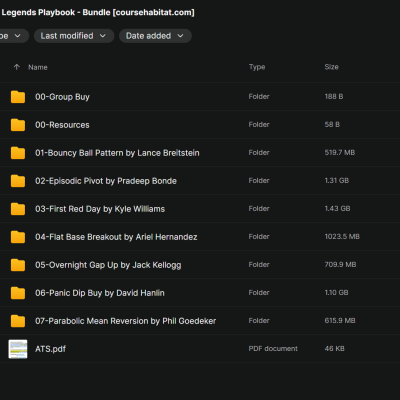Select the 00-Group Buy folder name

point(62,97)
